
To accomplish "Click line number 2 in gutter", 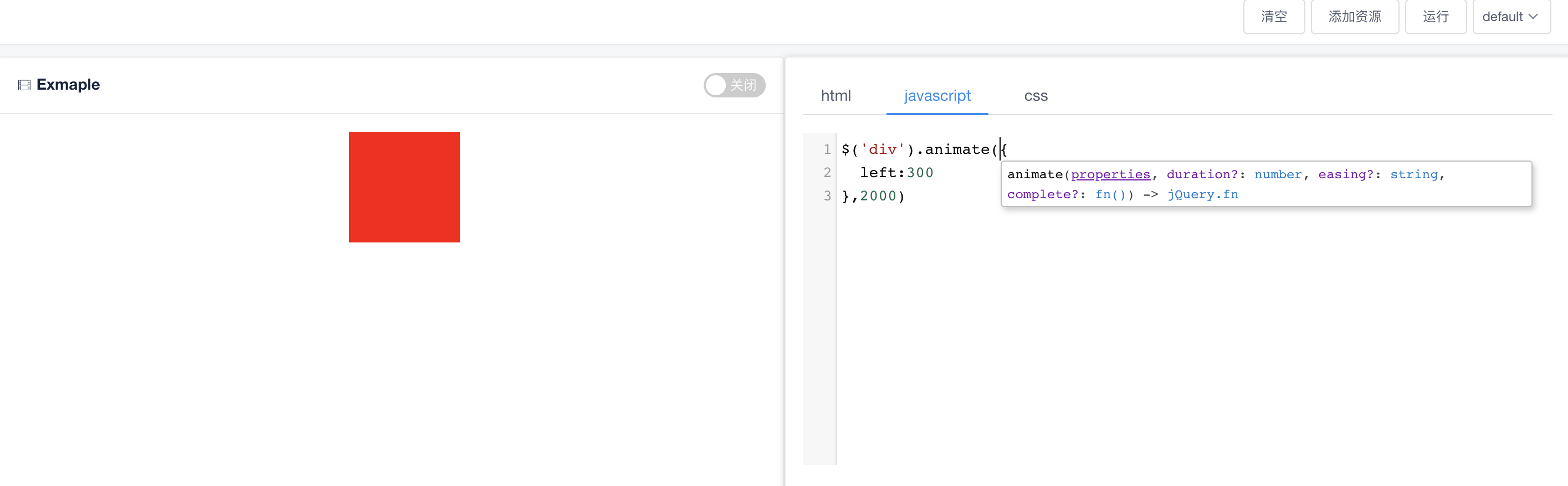I will 827,173.
